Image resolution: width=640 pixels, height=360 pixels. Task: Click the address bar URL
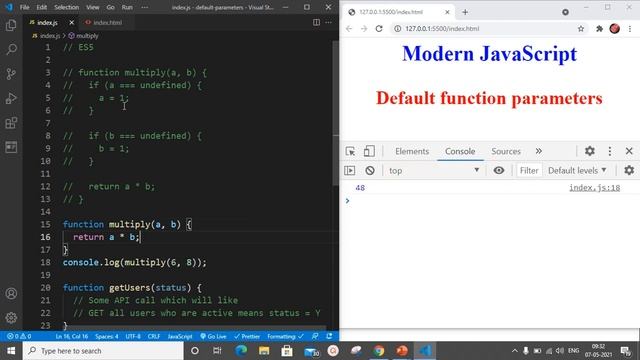(442, 29)
